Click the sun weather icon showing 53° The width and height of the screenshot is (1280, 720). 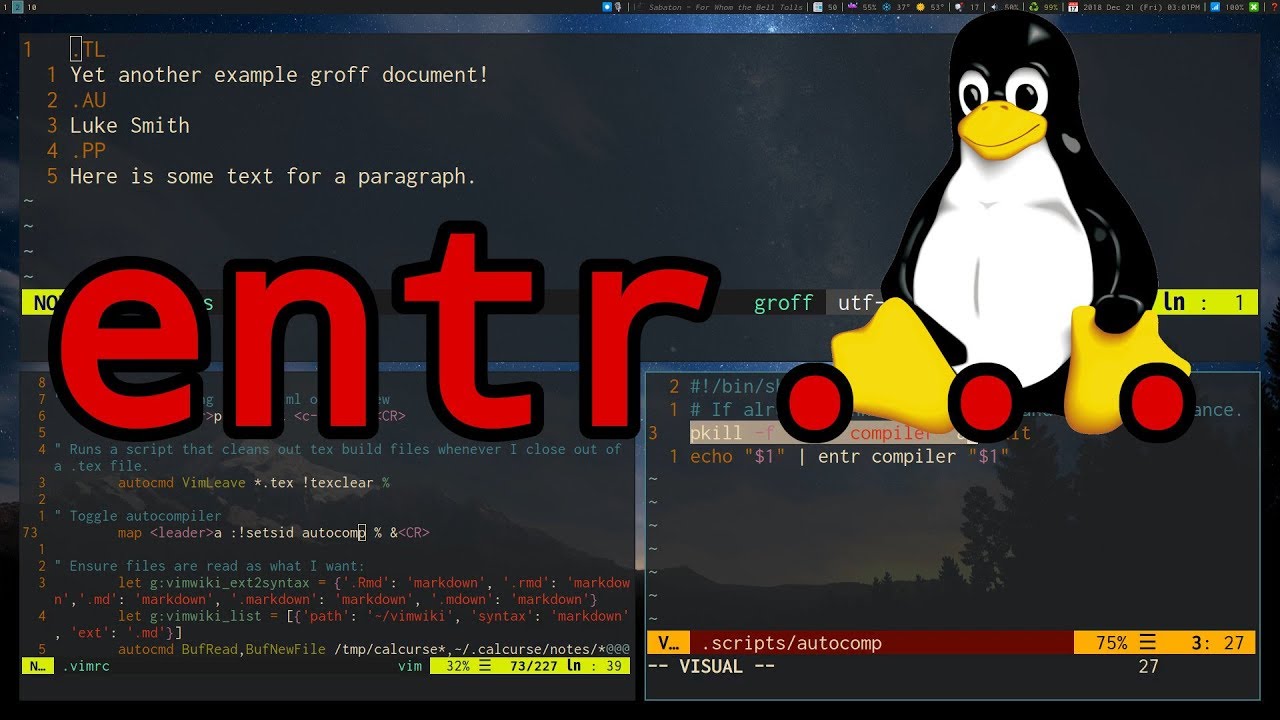pos(920,6)
